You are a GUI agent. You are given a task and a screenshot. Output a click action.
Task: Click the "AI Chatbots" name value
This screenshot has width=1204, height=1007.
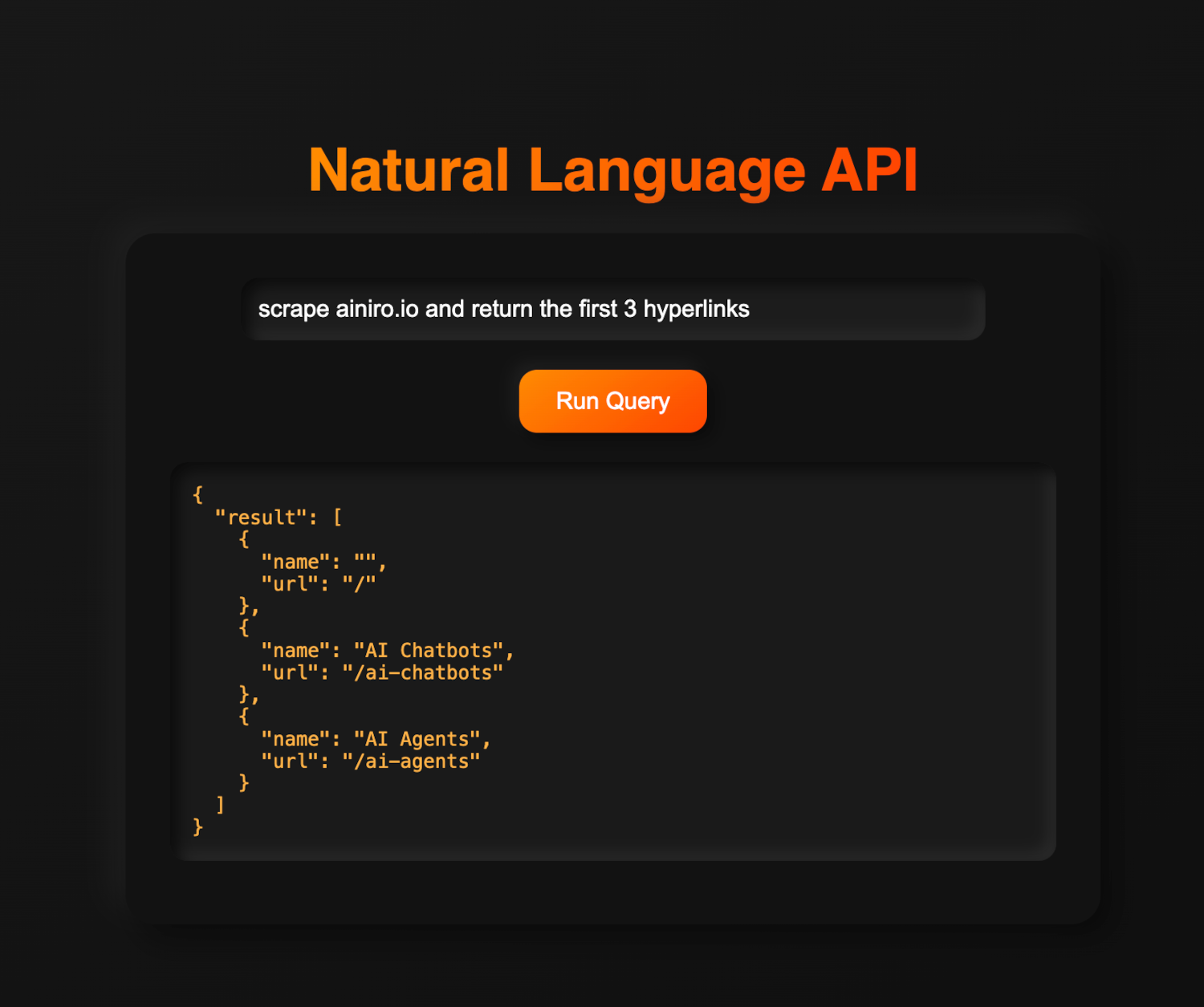tap(433, 650)
